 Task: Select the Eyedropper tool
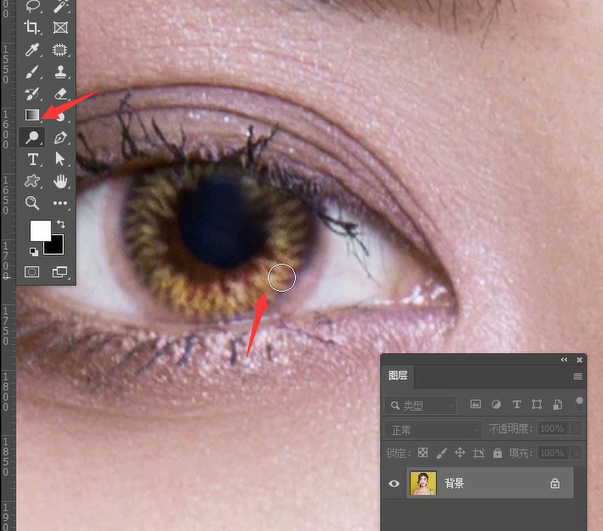point(33,50)
